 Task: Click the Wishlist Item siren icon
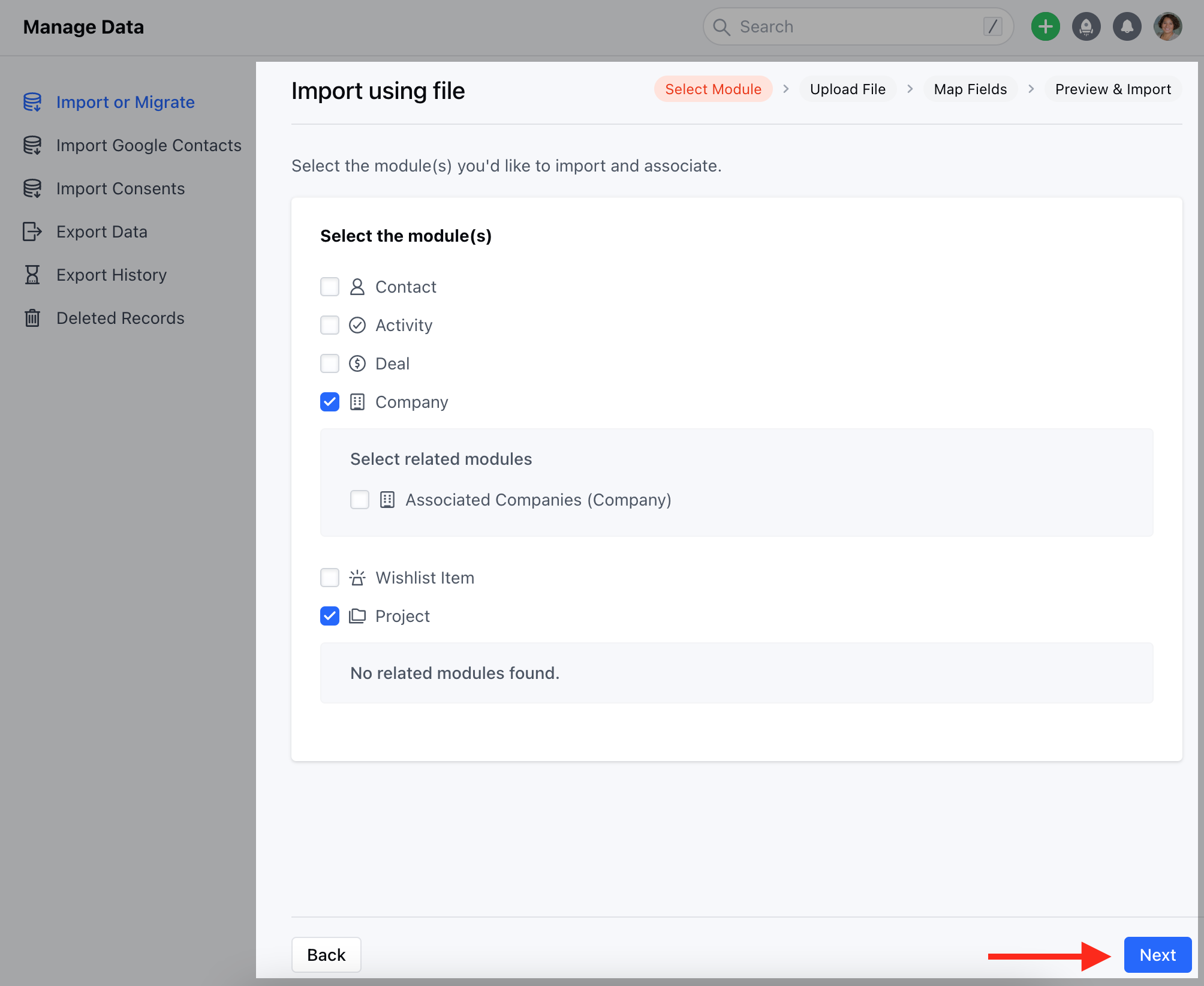tap(357, 578)
